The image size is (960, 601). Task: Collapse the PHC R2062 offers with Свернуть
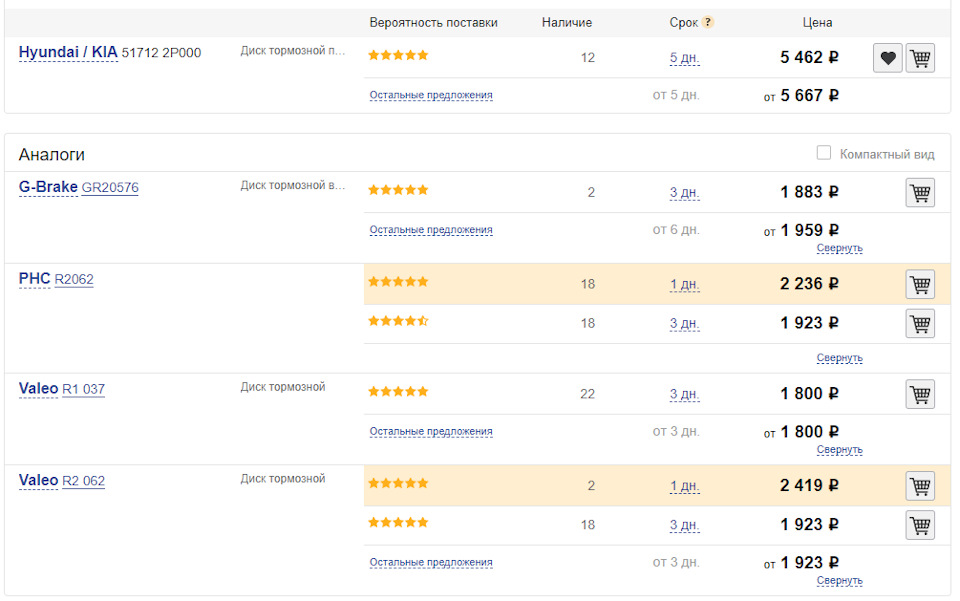click(839, 358)
